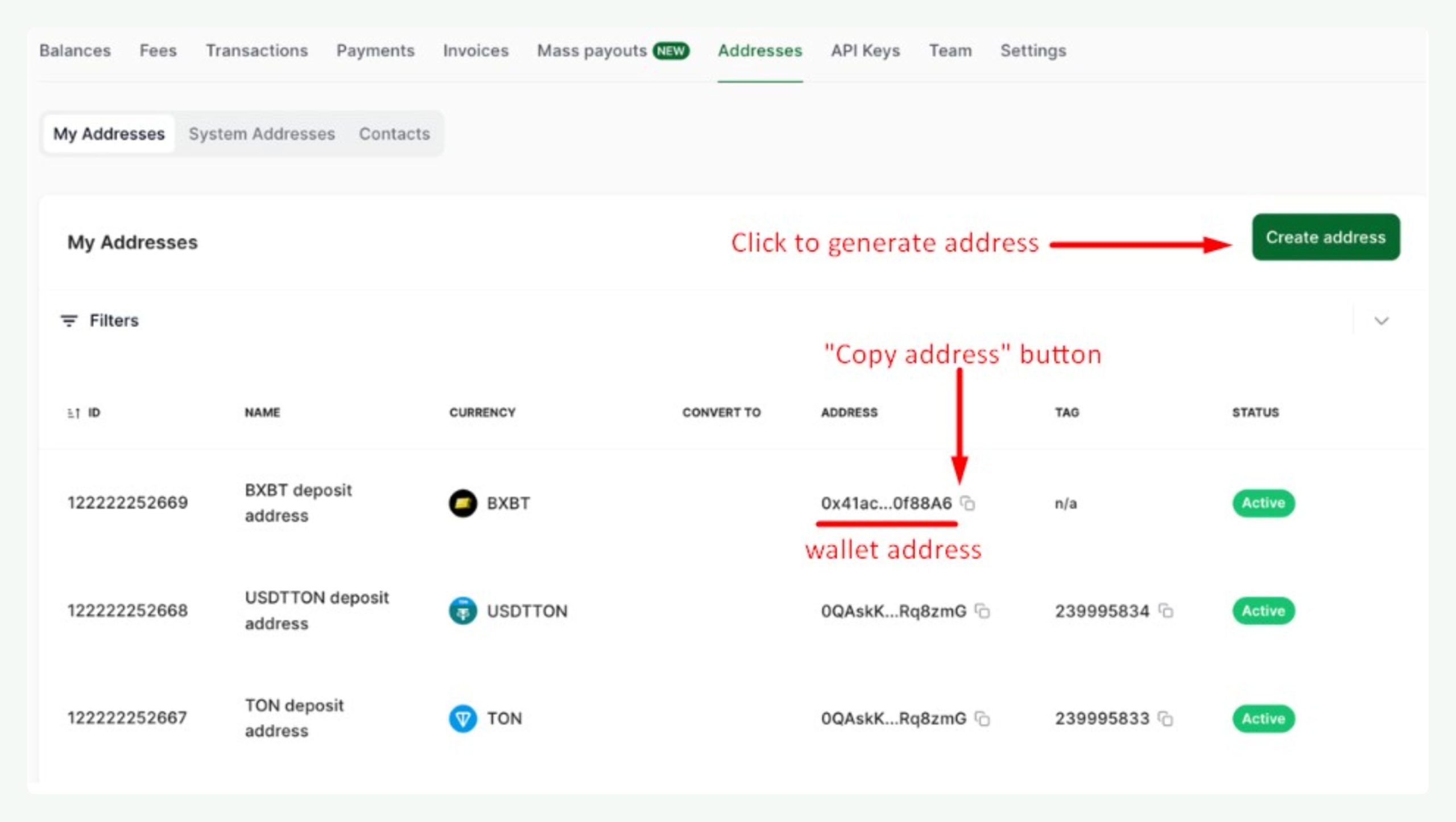Screen dimensions: 1456x822
Task: Open Settings in top navigation
Action: pos(1033,51)
